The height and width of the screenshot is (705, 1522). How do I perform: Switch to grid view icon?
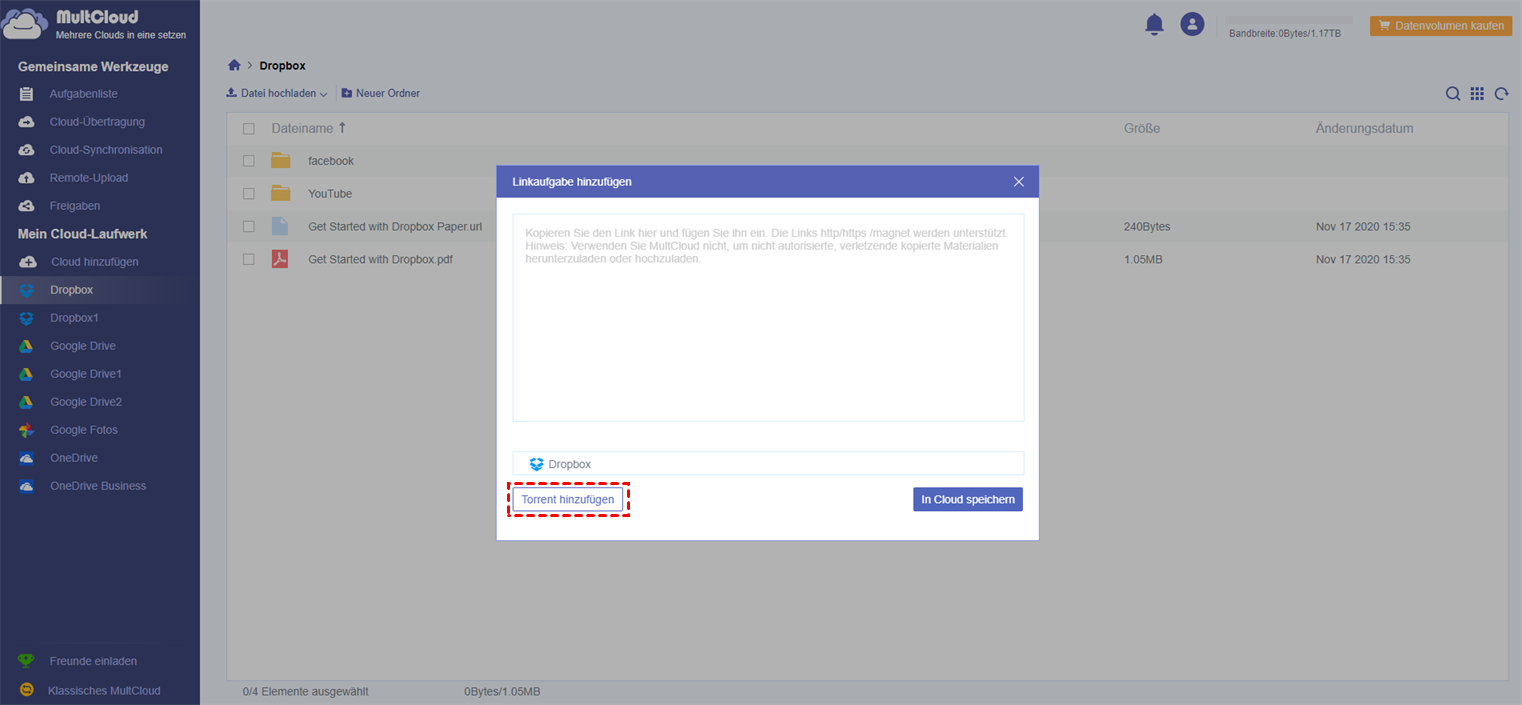coord(1477,94)
